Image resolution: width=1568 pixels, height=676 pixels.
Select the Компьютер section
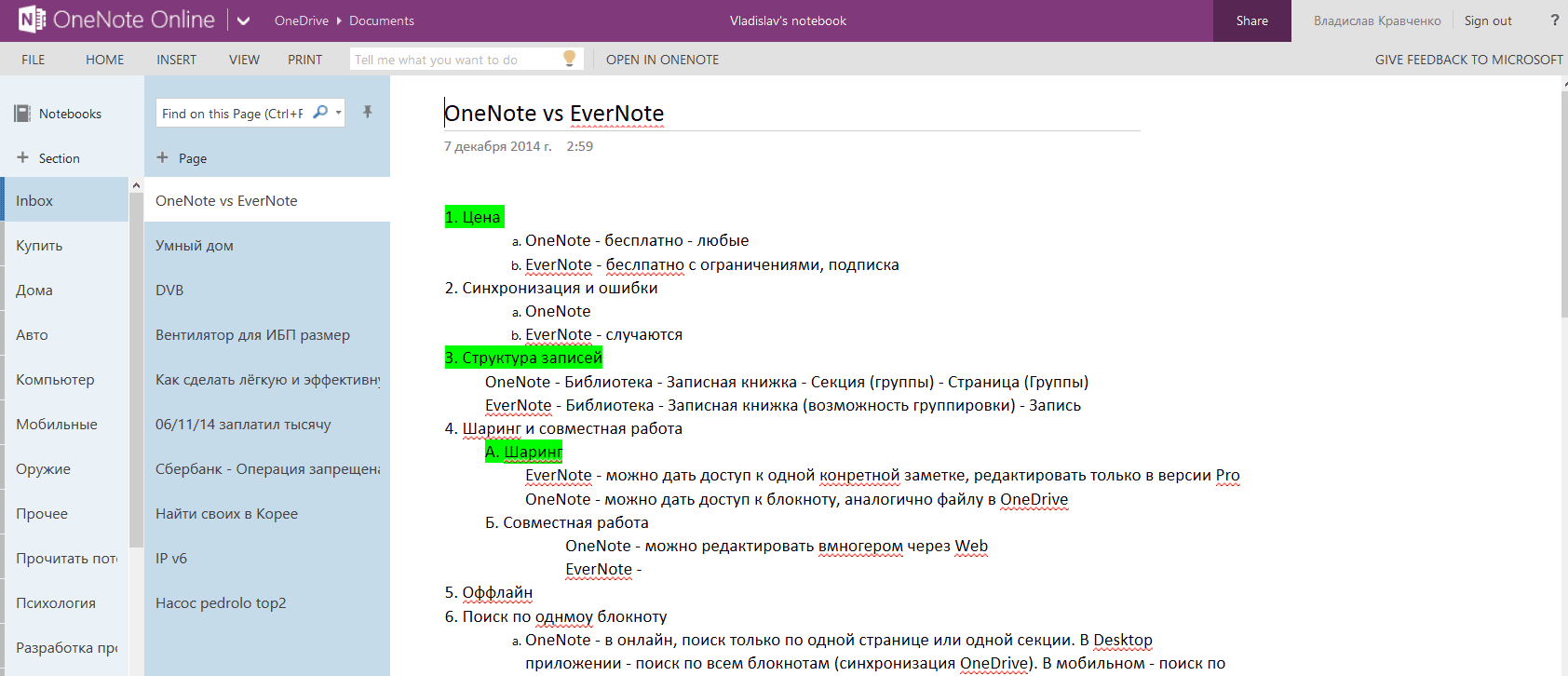[x=56, y=379]
